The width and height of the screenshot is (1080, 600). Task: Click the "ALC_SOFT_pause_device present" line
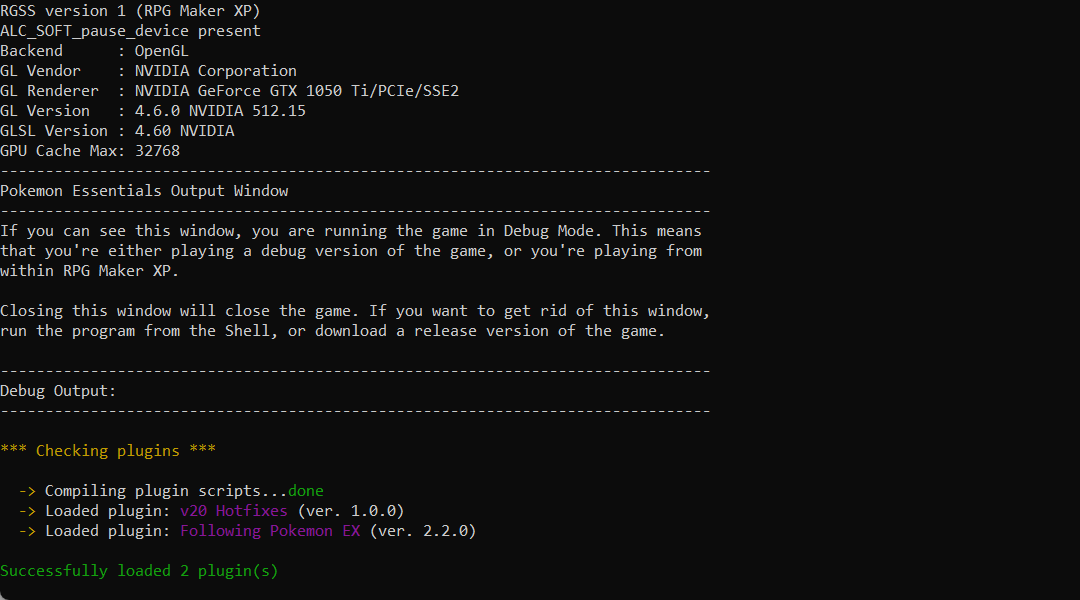130,31
